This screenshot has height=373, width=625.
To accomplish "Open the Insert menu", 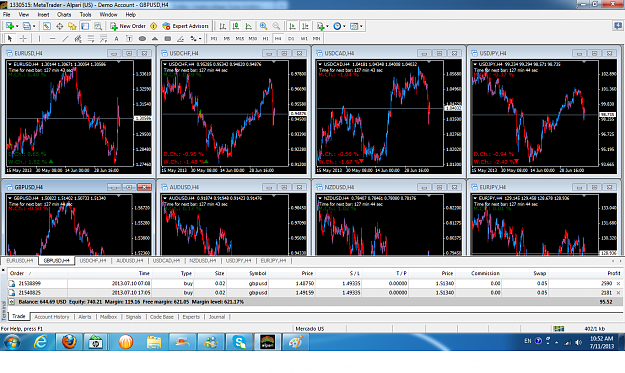I will click(x=43, y=15).
